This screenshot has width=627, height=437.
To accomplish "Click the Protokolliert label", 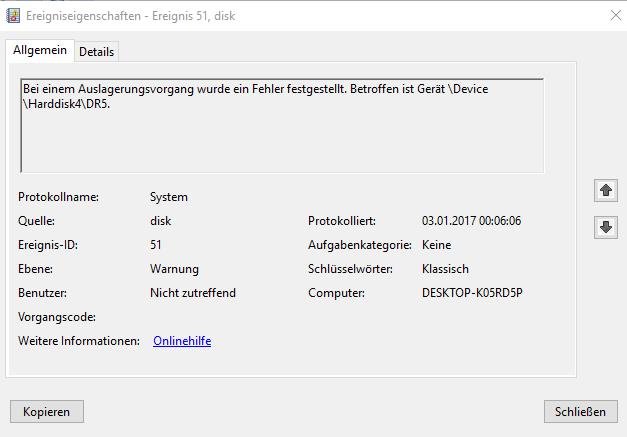I will tap(342, 221).
